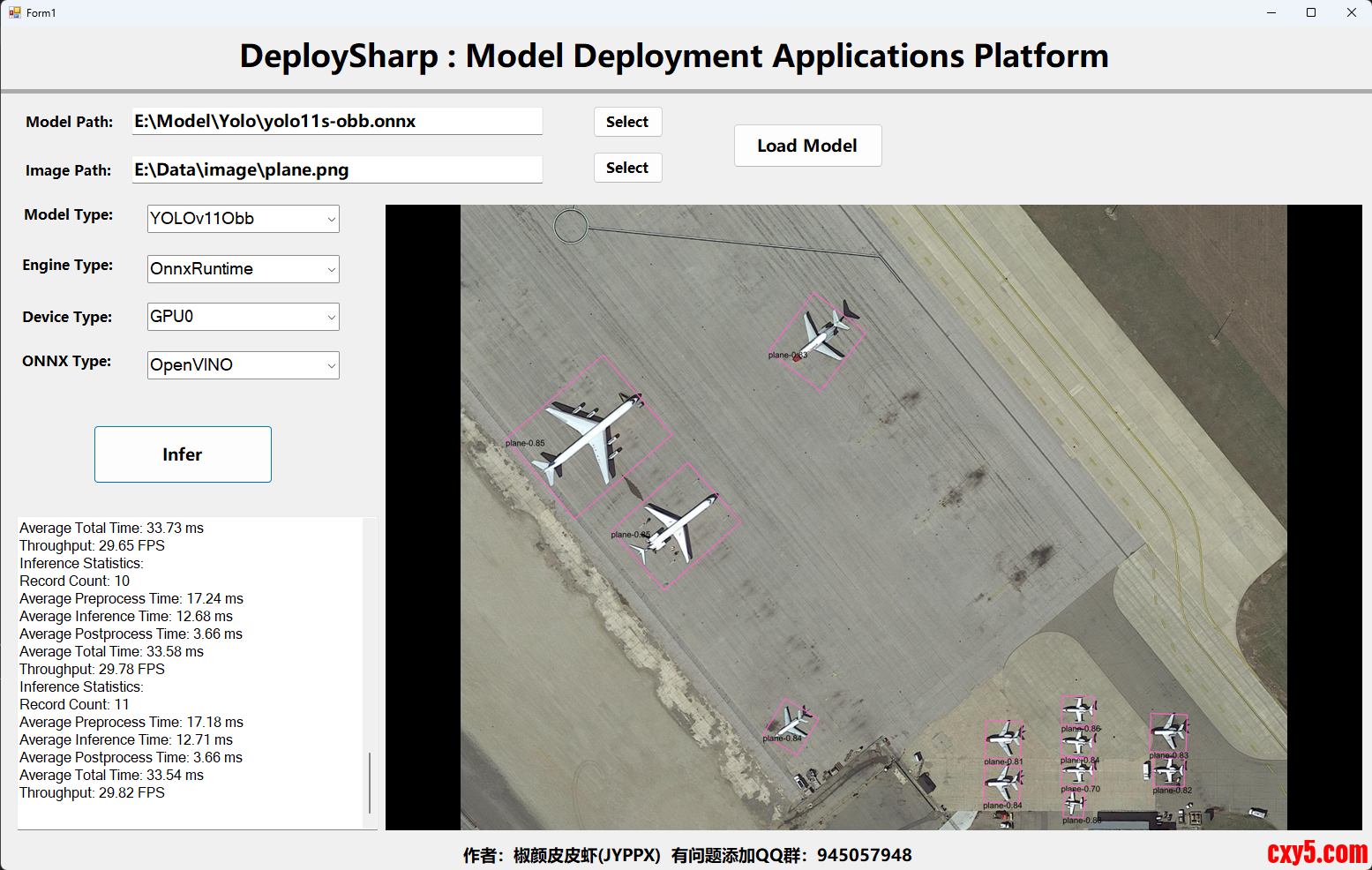Minimize the Form1 window

pyautogui.click(x=1271, y=12)
